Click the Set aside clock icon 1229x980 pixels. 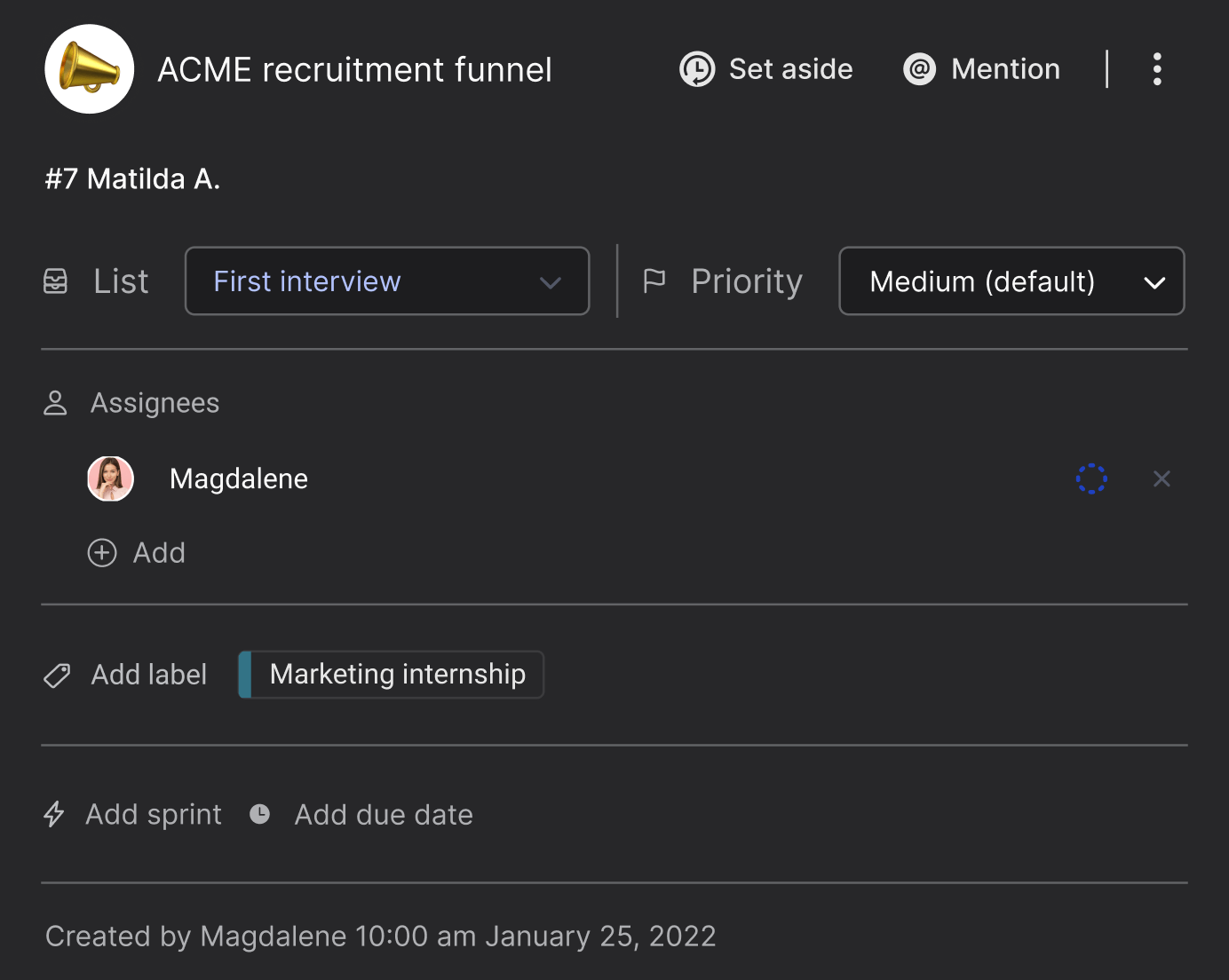pyautogui.click(x=698, y=68)
